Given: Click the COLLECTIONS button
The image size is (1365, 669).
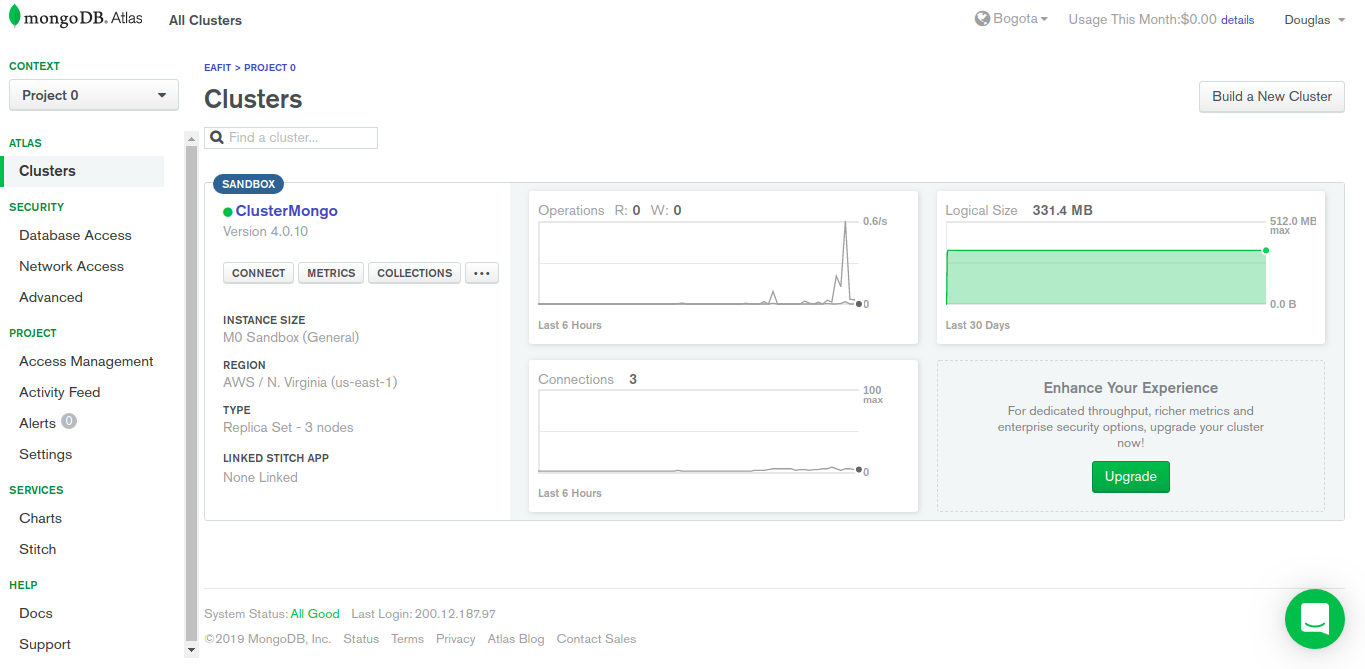Looking at the screenshot, I should pos(415,273).
